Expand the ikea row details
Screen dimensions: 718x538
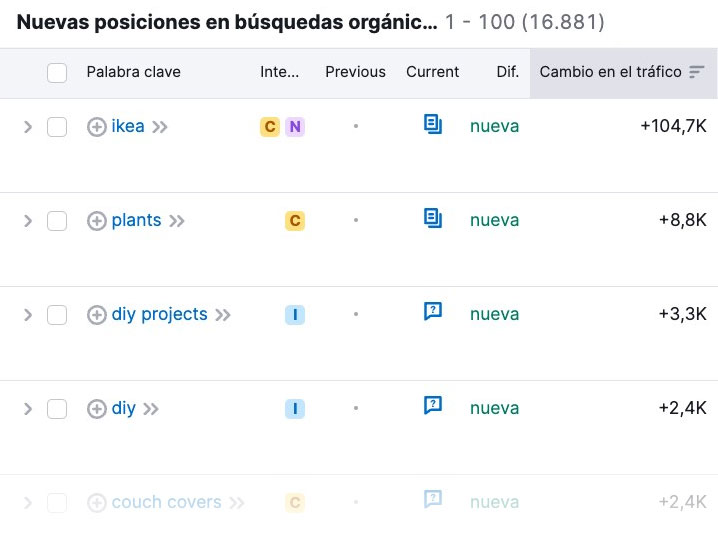tap(28, 127)
